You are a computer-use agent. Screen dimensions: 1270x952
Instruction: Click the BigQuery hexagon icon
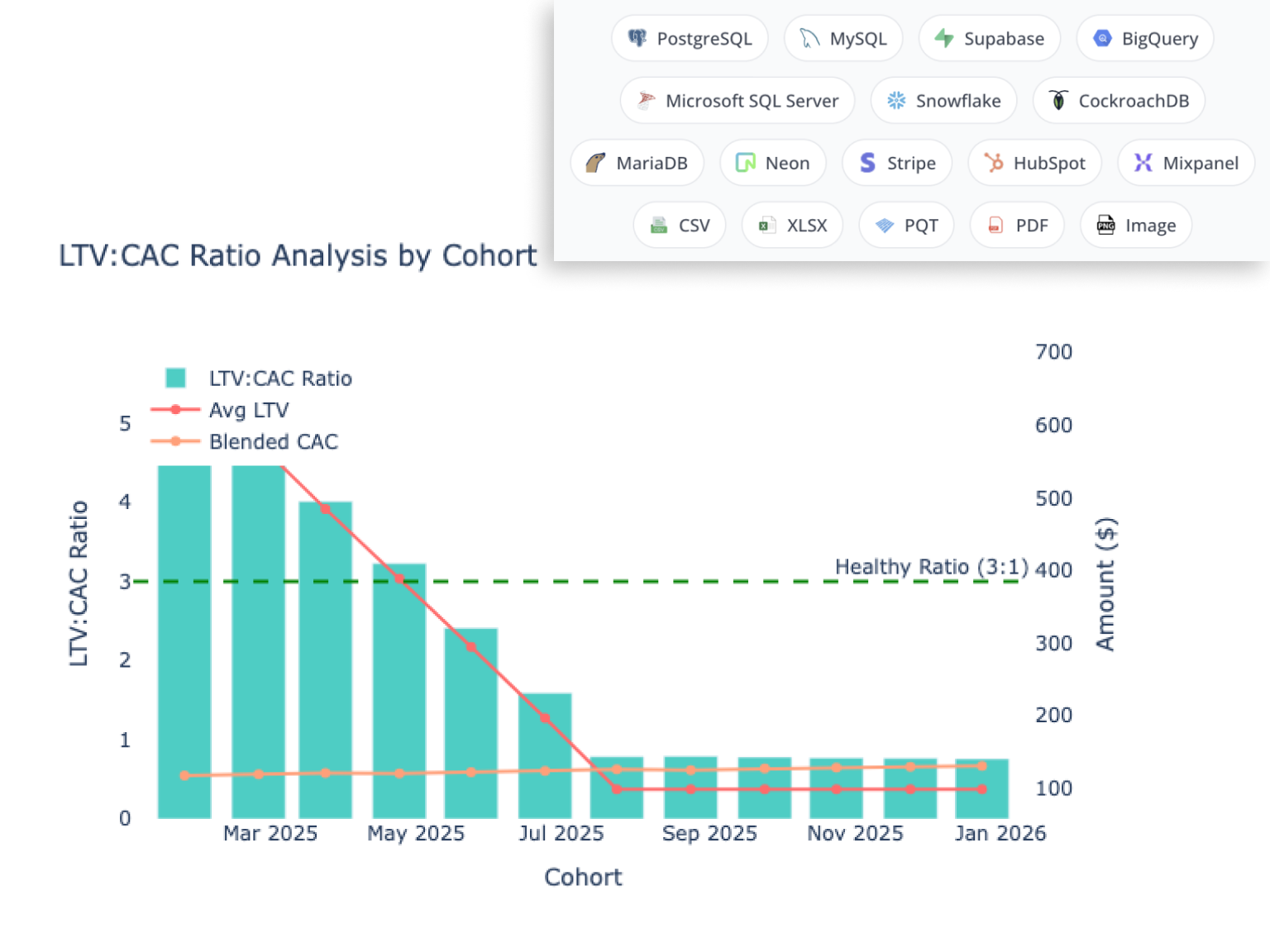point(1102,38)
